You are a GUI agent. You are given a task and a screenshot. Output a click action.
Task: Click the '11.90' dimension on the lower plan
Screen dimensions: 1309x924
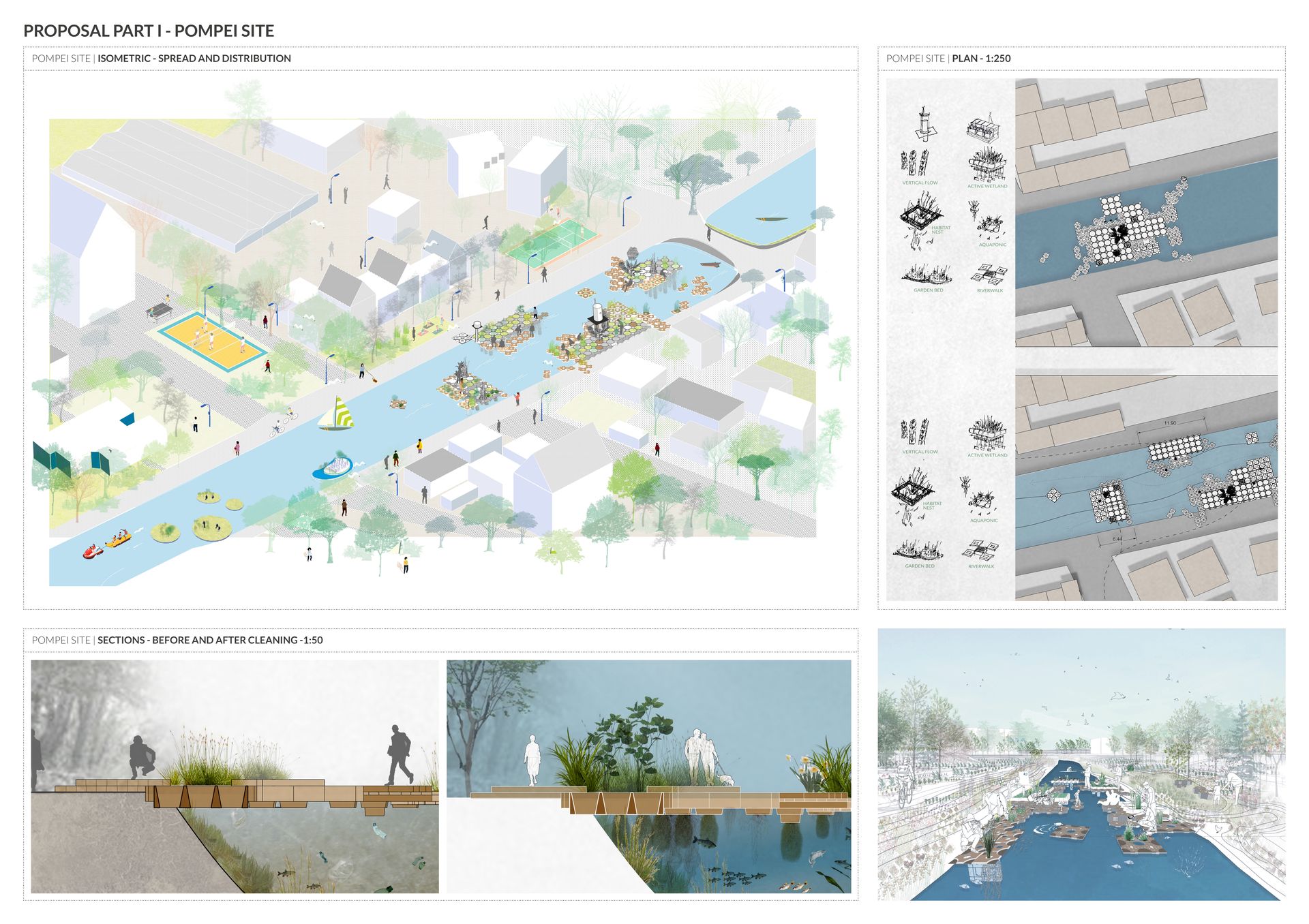point(1169,423)
